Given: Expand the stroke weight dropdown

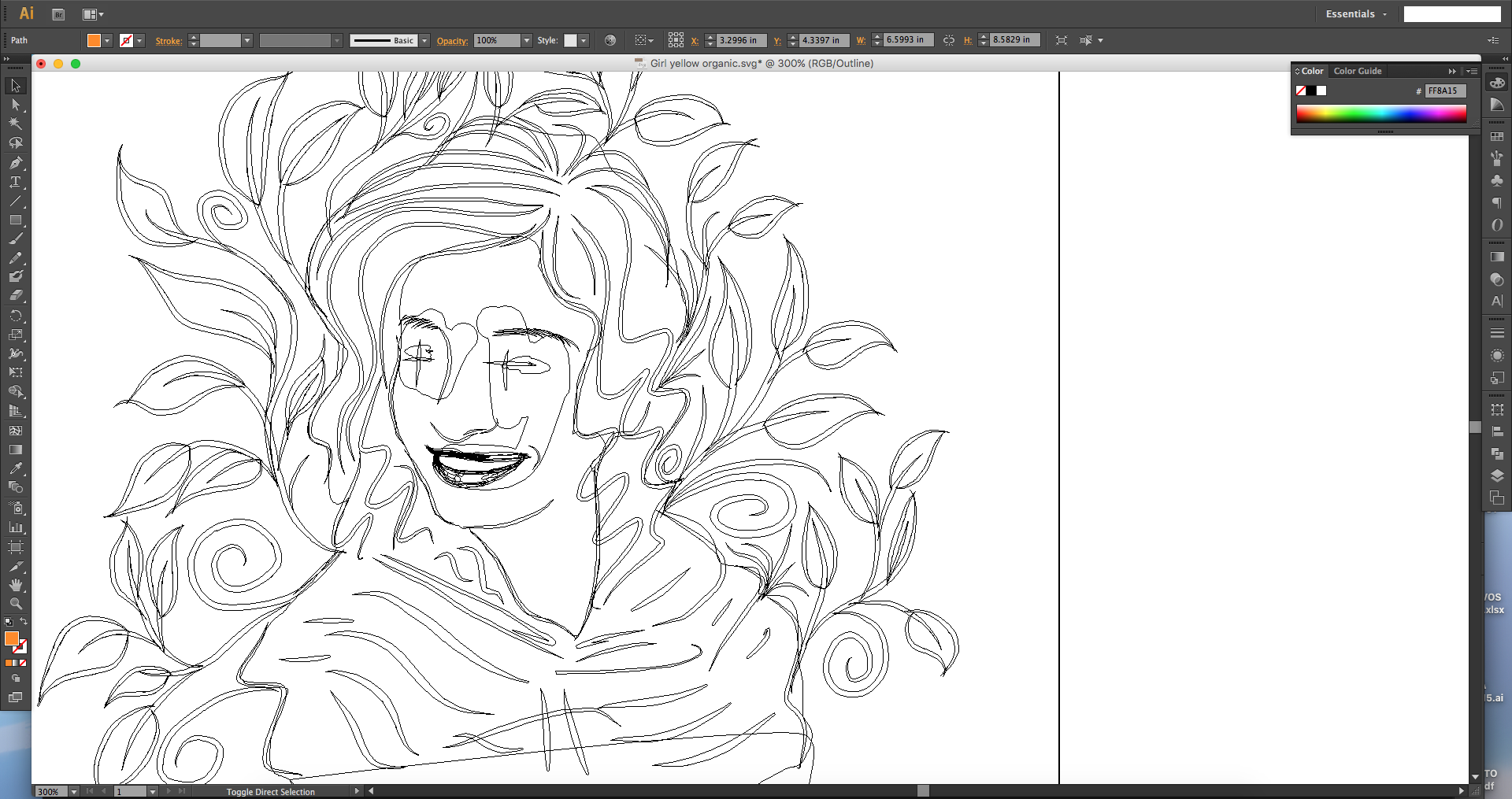Looking at the screenshot, I should [x=246, y=40].
